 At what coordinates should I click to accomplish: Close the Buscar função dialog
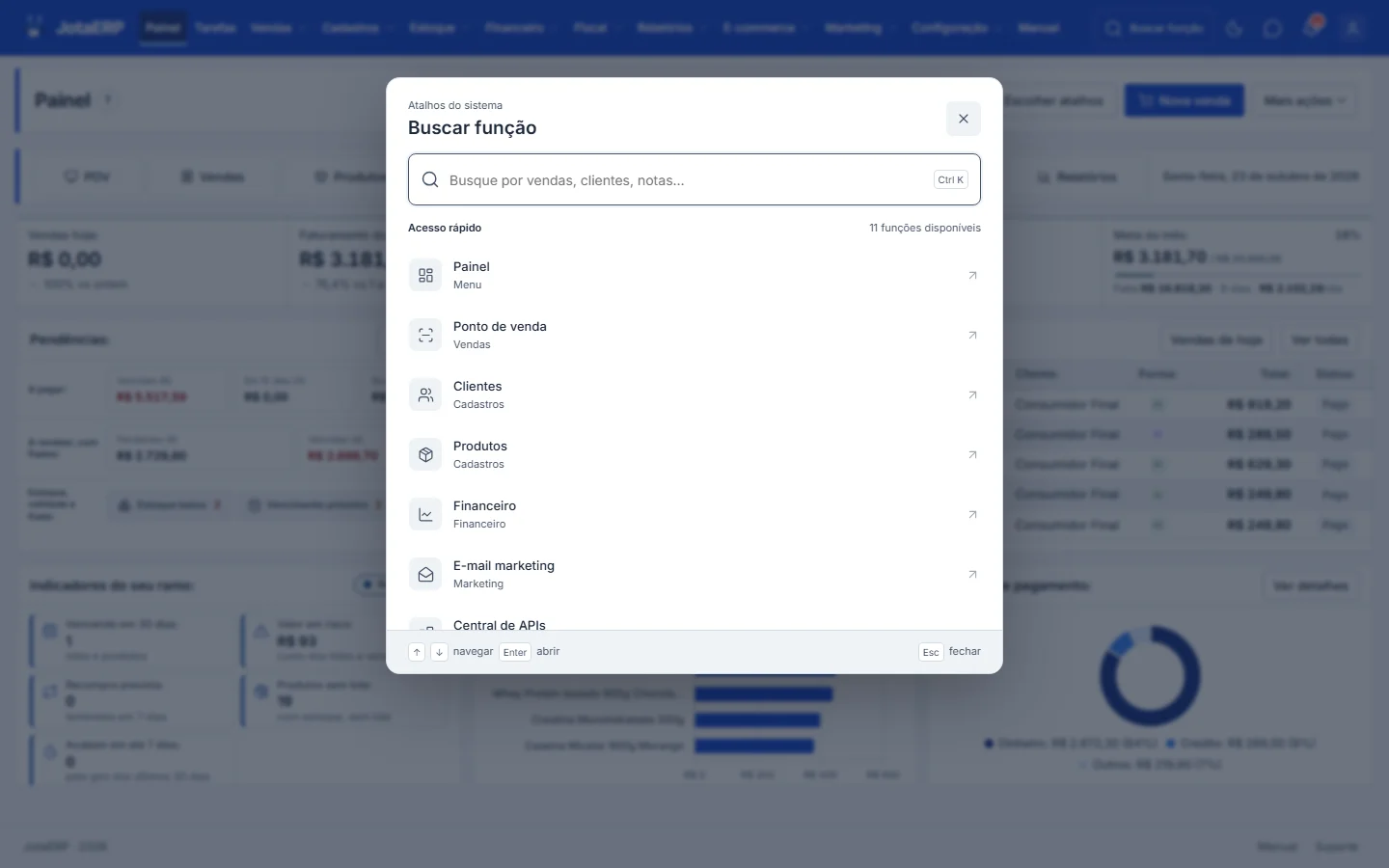[x=963, y=119]
